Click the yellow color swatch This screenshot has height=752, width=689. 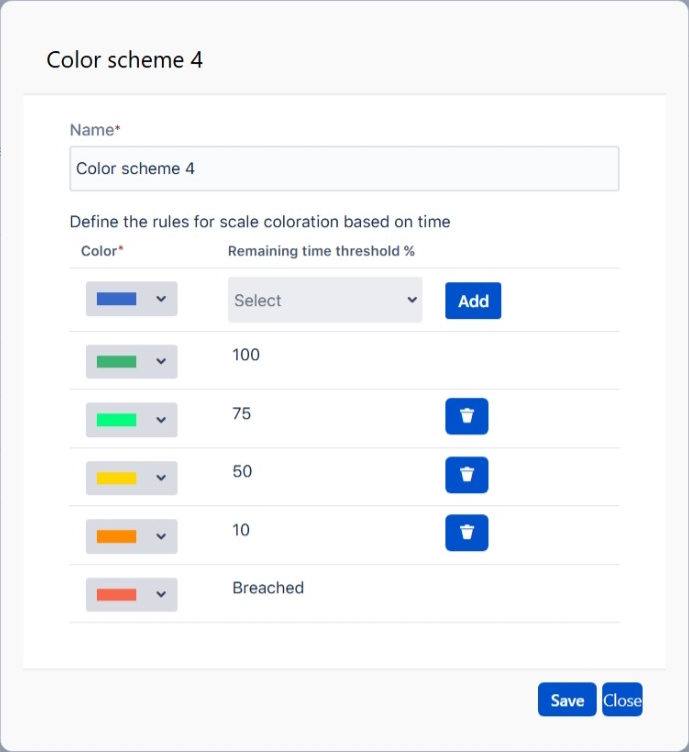pos(116,478)
